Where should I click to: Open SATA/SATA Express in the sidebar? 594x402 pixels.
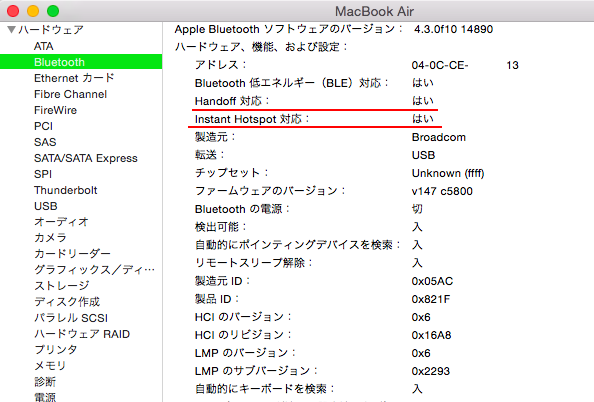click(86, 158)
